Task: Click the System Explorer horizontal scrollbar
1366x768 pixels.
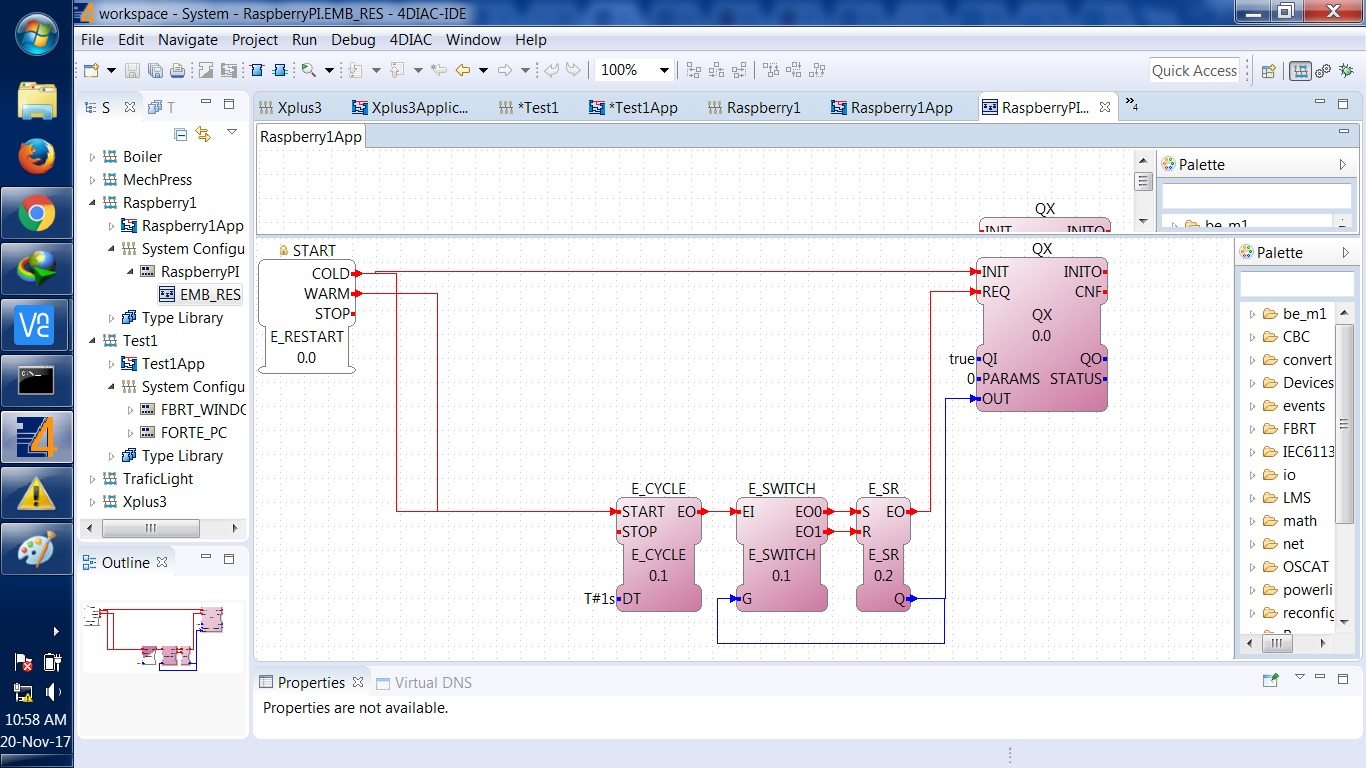Action: pos(151,528)
